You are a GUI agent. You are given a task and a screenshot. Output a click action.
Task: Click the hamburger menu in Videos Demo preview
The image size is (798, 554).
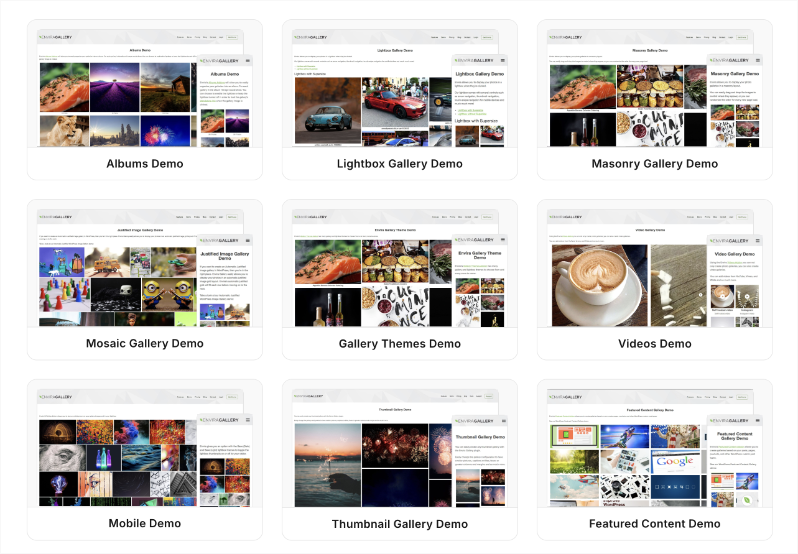pos(757,241)
